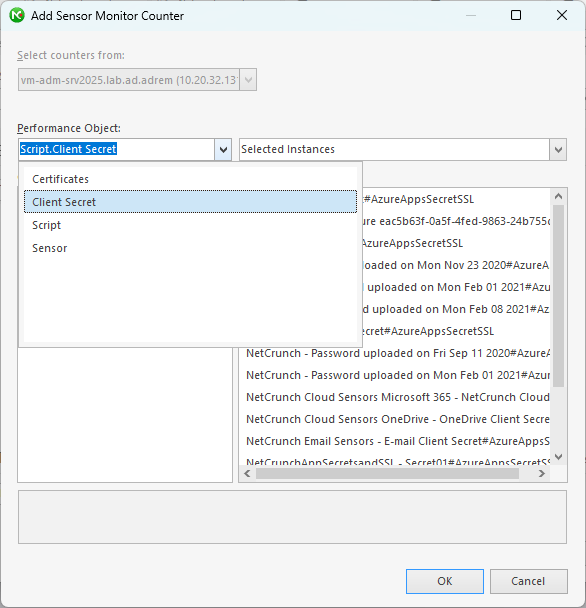Select instance 'uploaded on Mon Nov 23 2020'

[456, 265]
